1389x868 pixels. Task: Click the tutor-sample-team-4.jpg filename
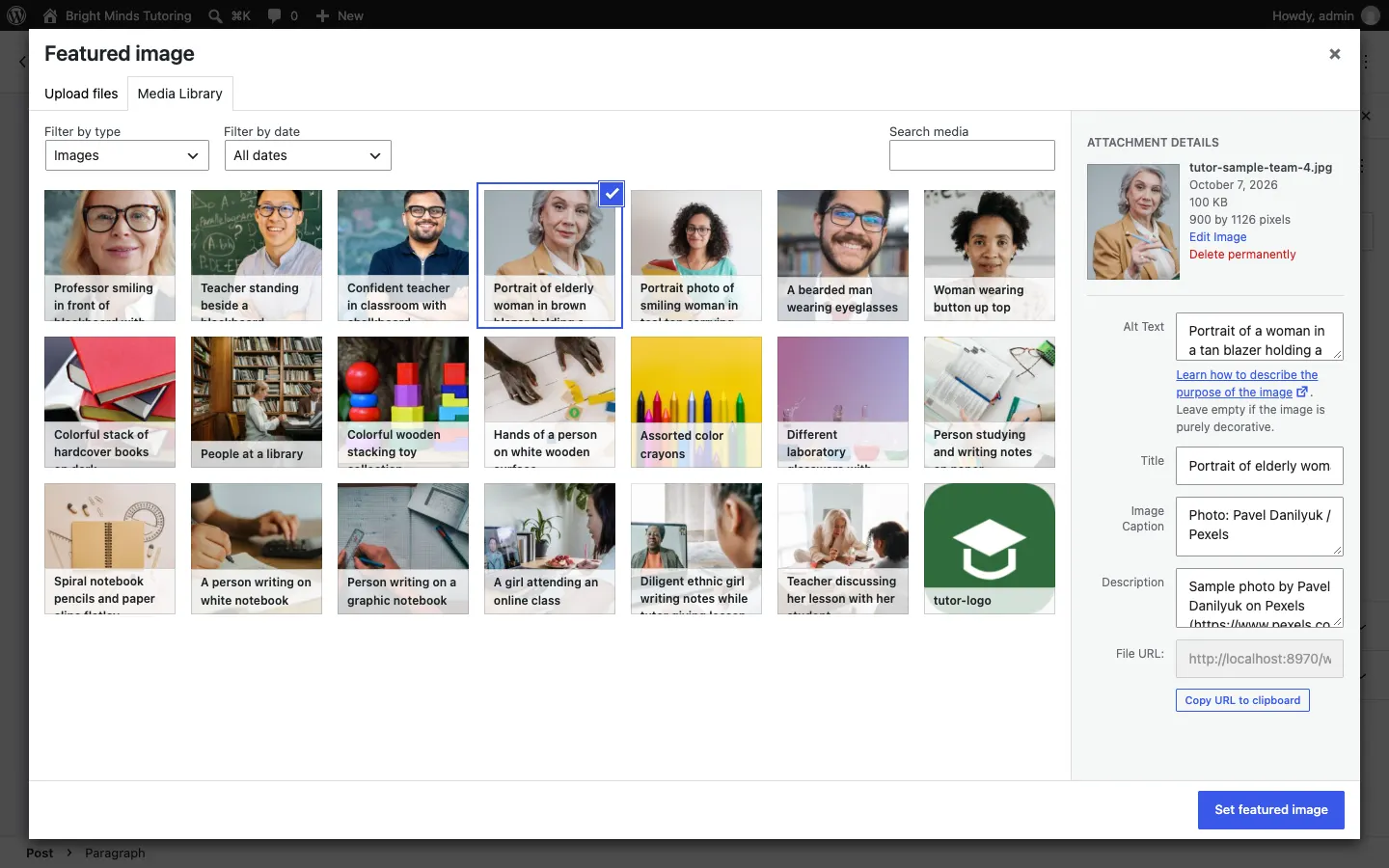pos(1261,168)
